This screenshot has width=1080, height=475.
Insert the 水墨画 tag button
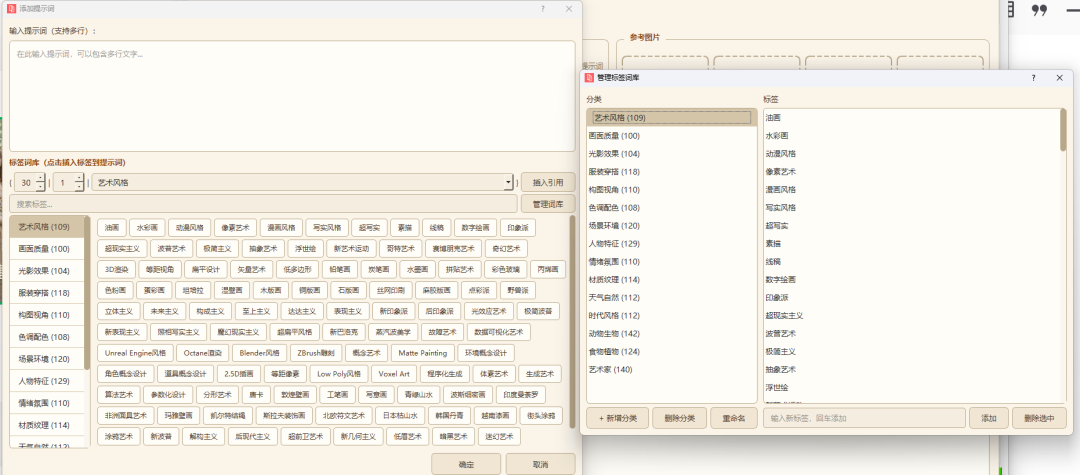point(417,269)
